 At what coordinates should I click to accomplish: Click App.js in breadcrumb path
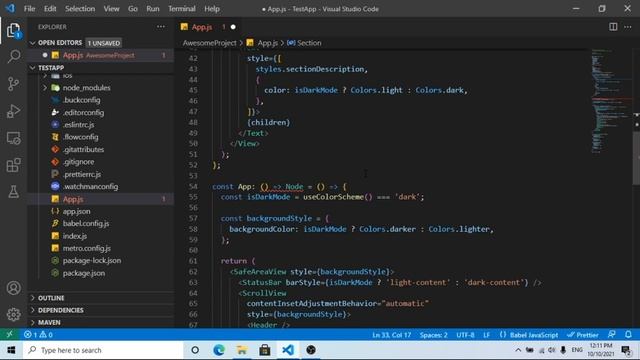262,43
